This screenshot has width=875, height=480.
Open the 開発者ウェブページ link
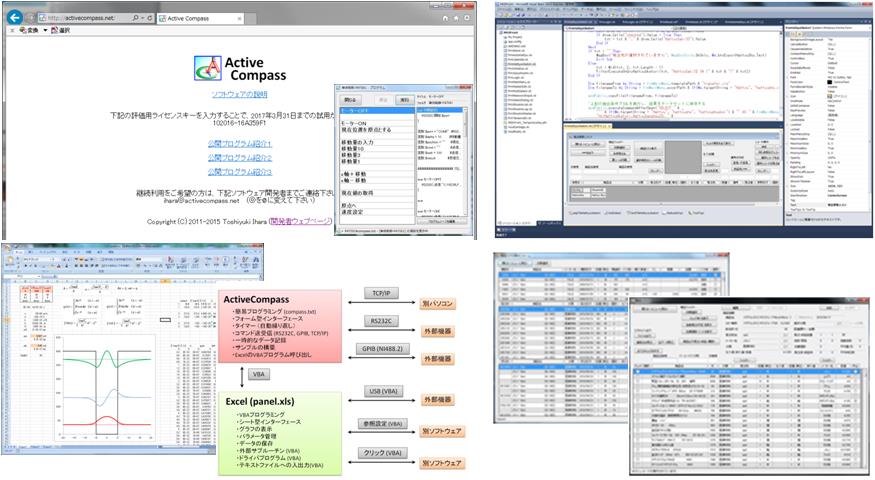click(298, 221)
